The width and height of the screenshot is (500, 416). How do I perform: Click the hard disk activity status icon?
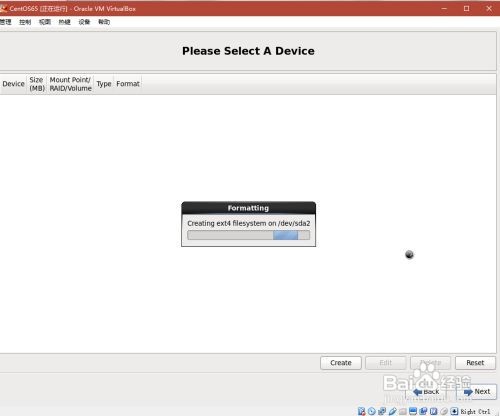(x=362, y=411)
